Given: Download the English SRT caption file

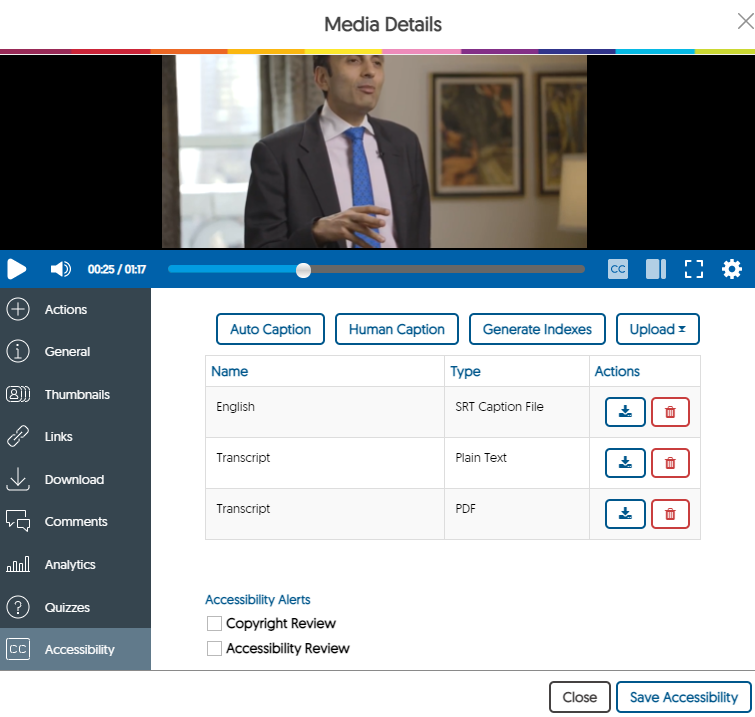Looking at the screenshot, I should tap(625, 412).
